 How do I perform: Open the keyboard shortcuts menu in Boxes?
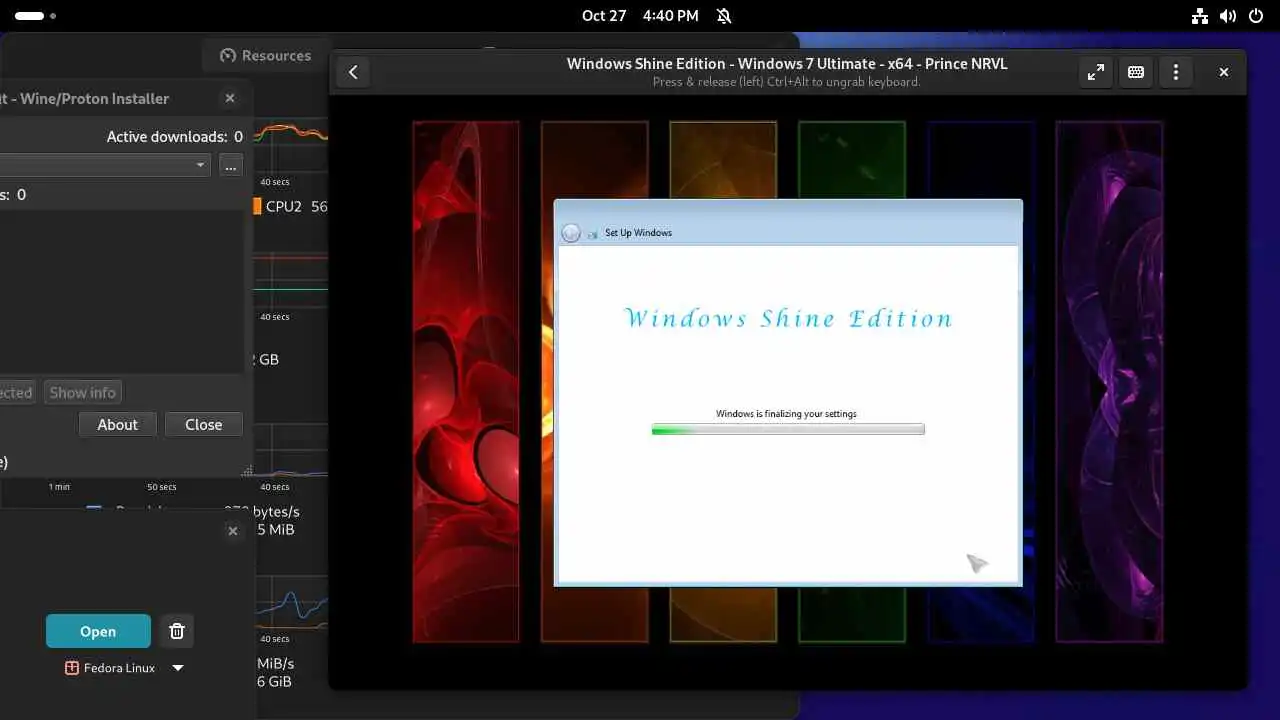click(1136, 72)
